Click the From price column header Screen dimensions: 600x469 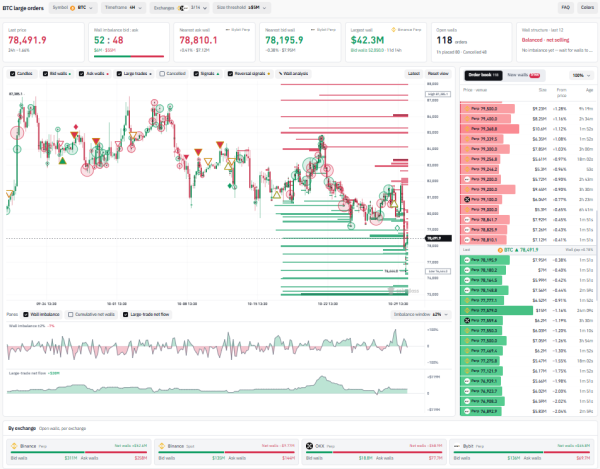pos(561,93)
